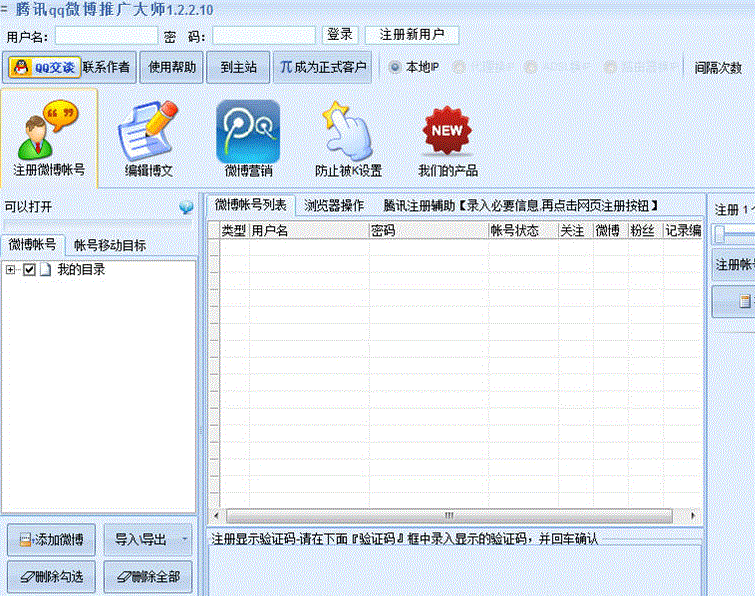Select the 微博帐号 left panel tab

[x=32, y=245]
